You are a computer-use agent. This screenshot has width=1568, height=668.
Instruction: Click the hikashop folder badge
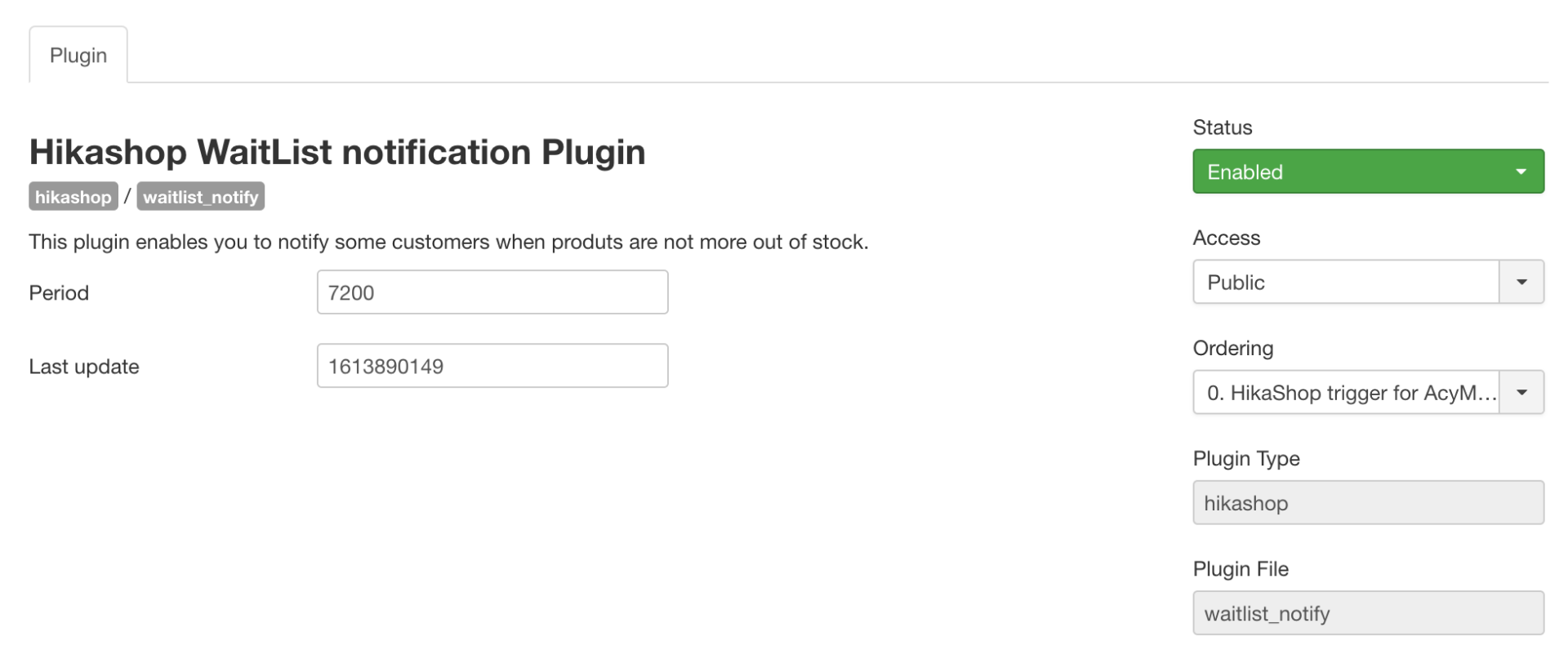[x=73, y=197]
